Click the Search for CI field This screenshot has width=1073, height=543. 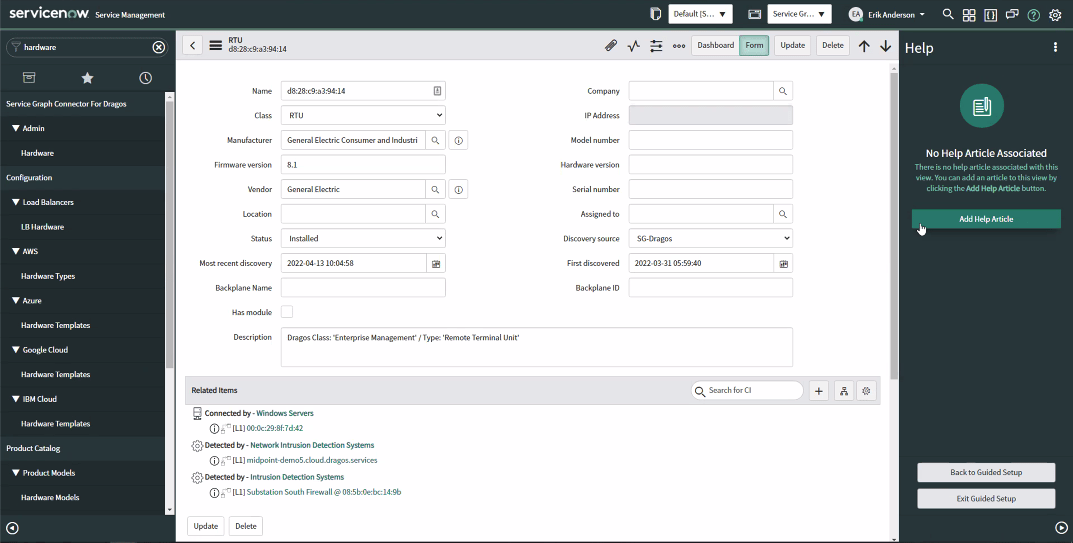(747, 390)
